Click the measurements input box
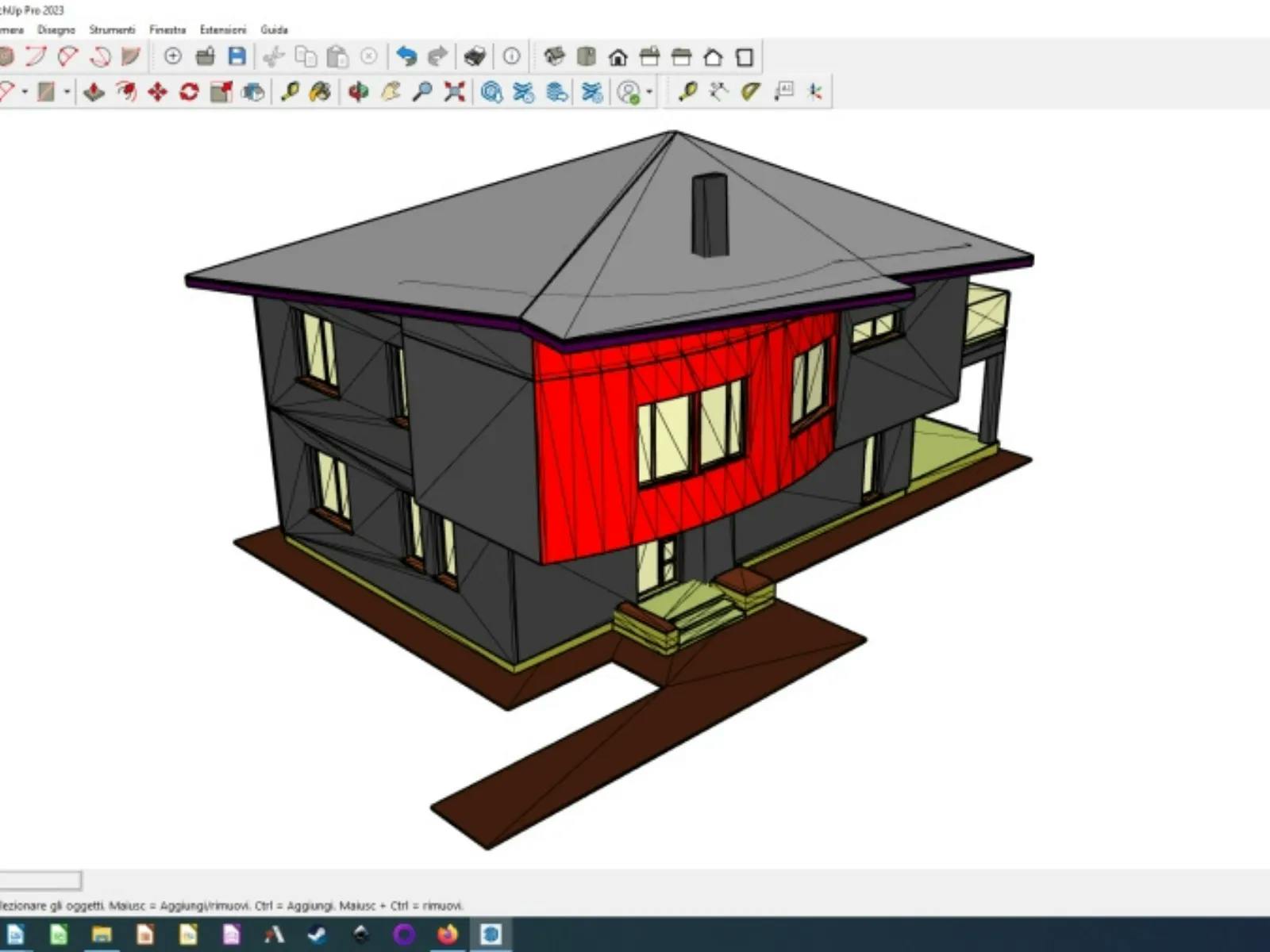This screenshot has height=952, width=1270. (x=40, y=881)
